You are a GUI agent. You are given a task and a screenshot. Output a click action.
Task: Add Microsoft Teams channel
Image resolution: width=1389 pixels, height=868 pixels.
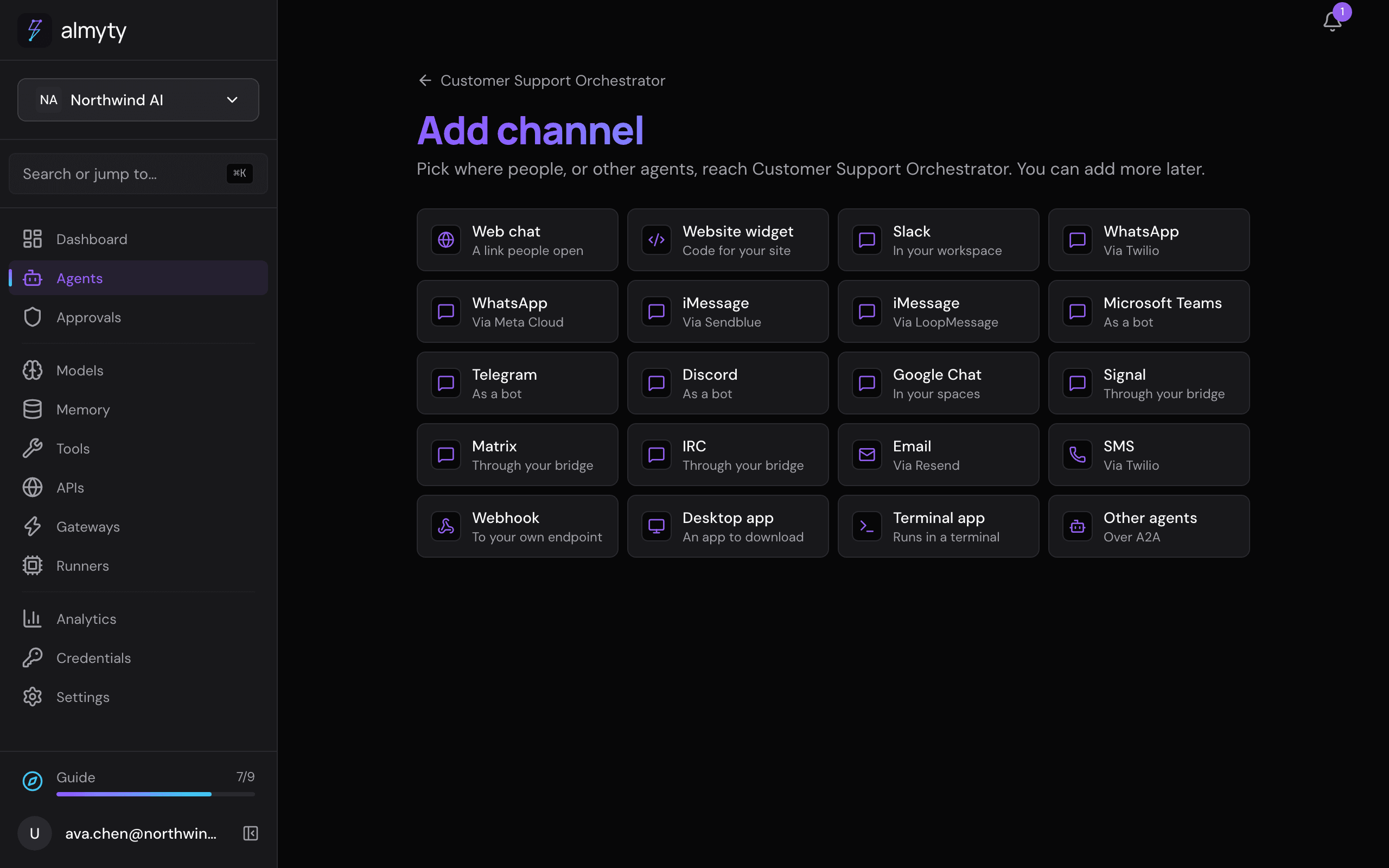point(1149,311)
